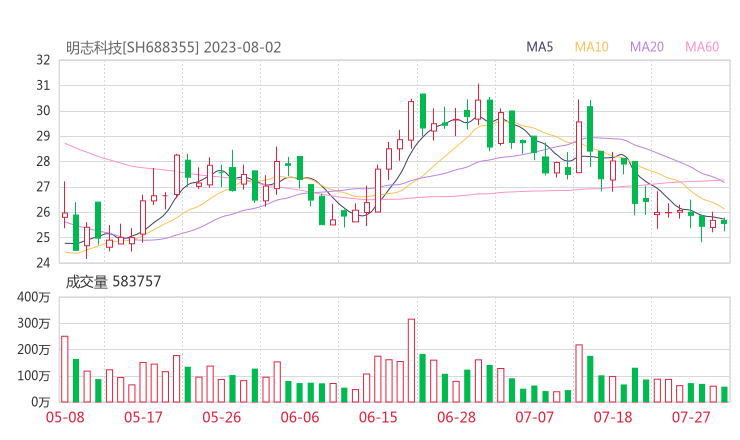
Task: Click the price axis value 28
Action: pyautogui.click(x=43, y=161)
